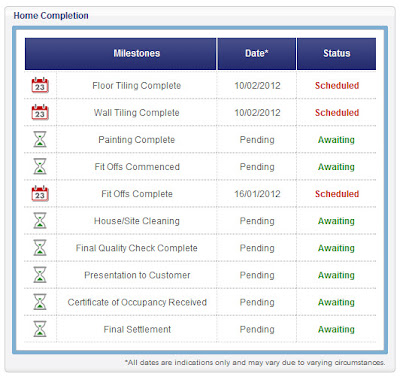Click Pending date in House/Site Cleaning row

point(257,221)
